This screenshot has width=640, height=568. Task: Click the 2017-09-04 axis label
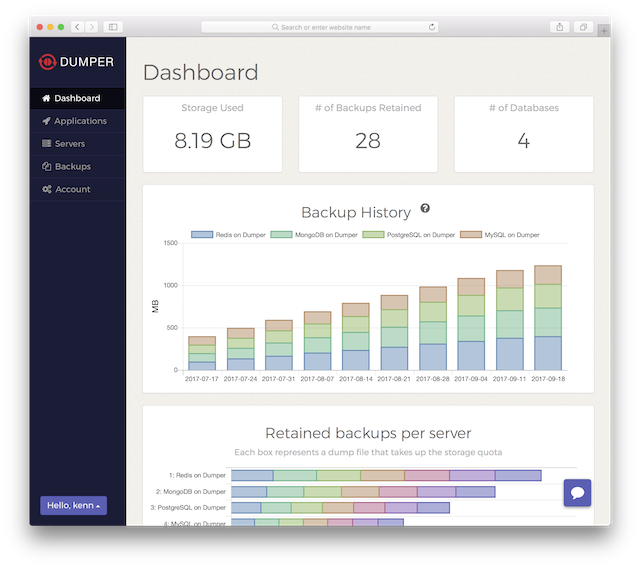pos(471,379)
